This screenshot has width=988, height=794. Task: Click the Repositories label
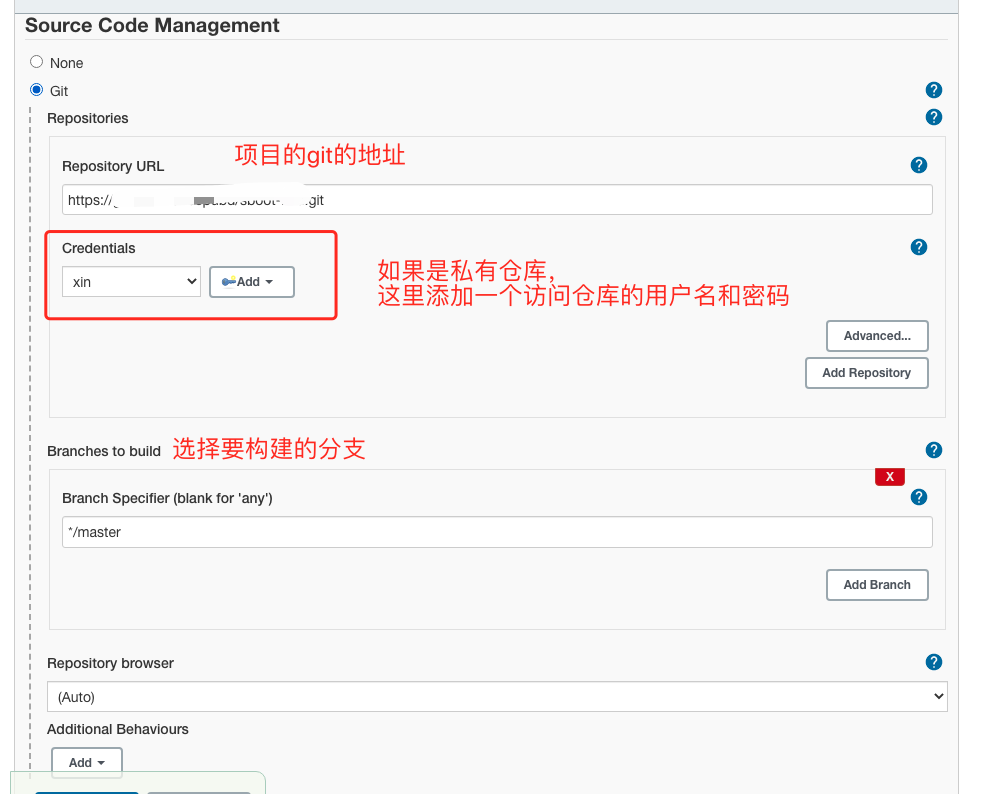(88, 118)
